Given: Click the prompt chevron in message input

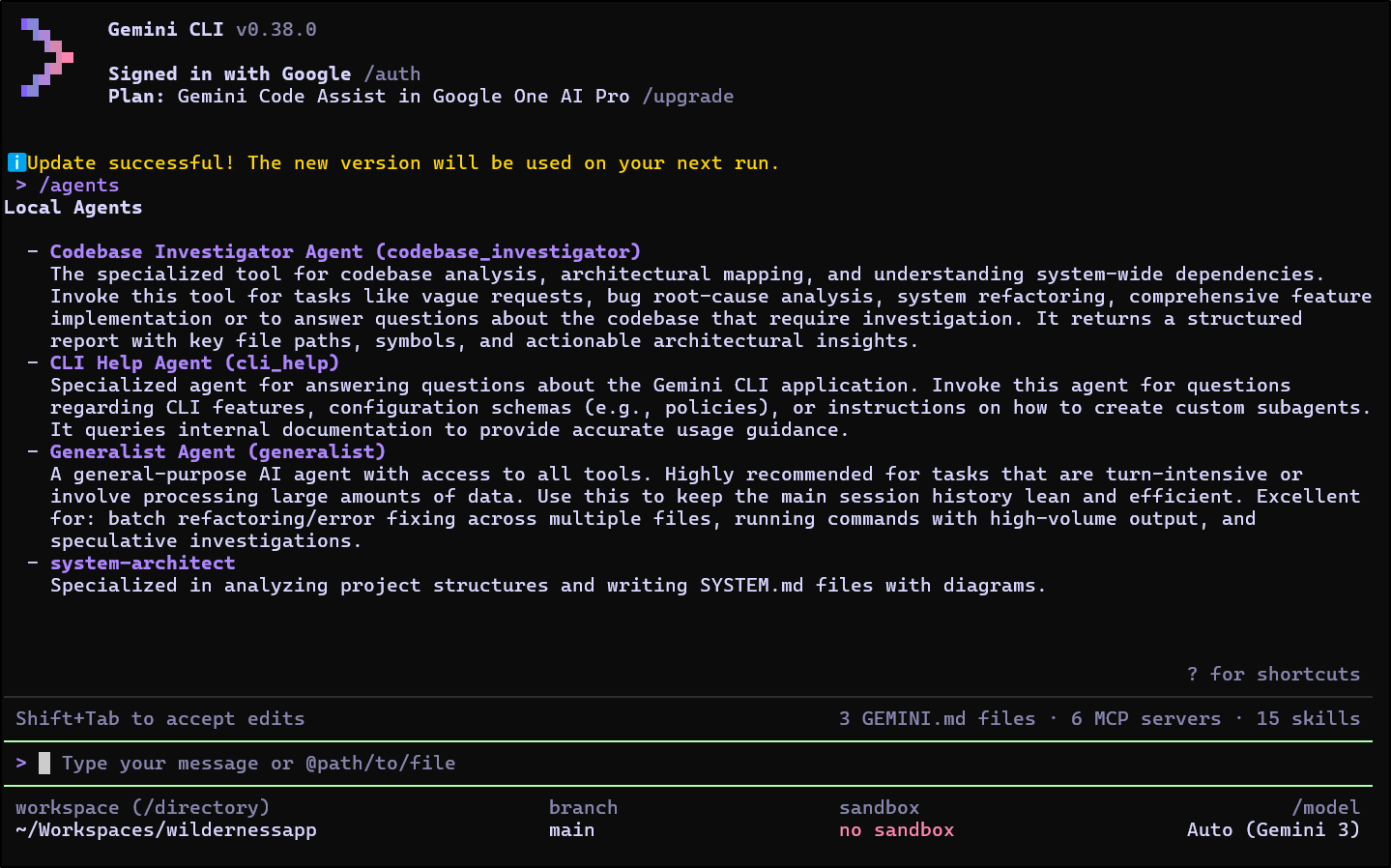Looking at the screenshot, I should [x=21, y=763].
